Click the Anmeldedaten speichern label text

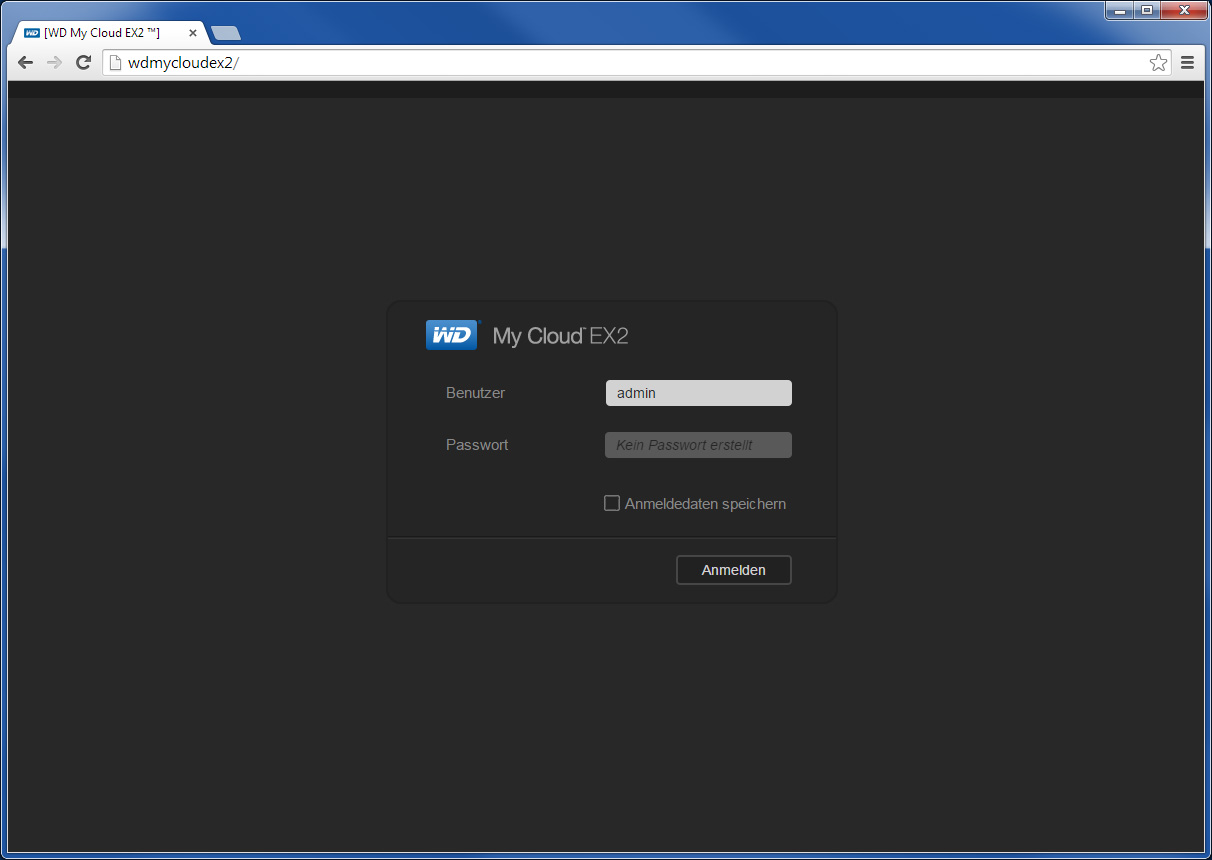pyautogui.click(x=705, y=504)
